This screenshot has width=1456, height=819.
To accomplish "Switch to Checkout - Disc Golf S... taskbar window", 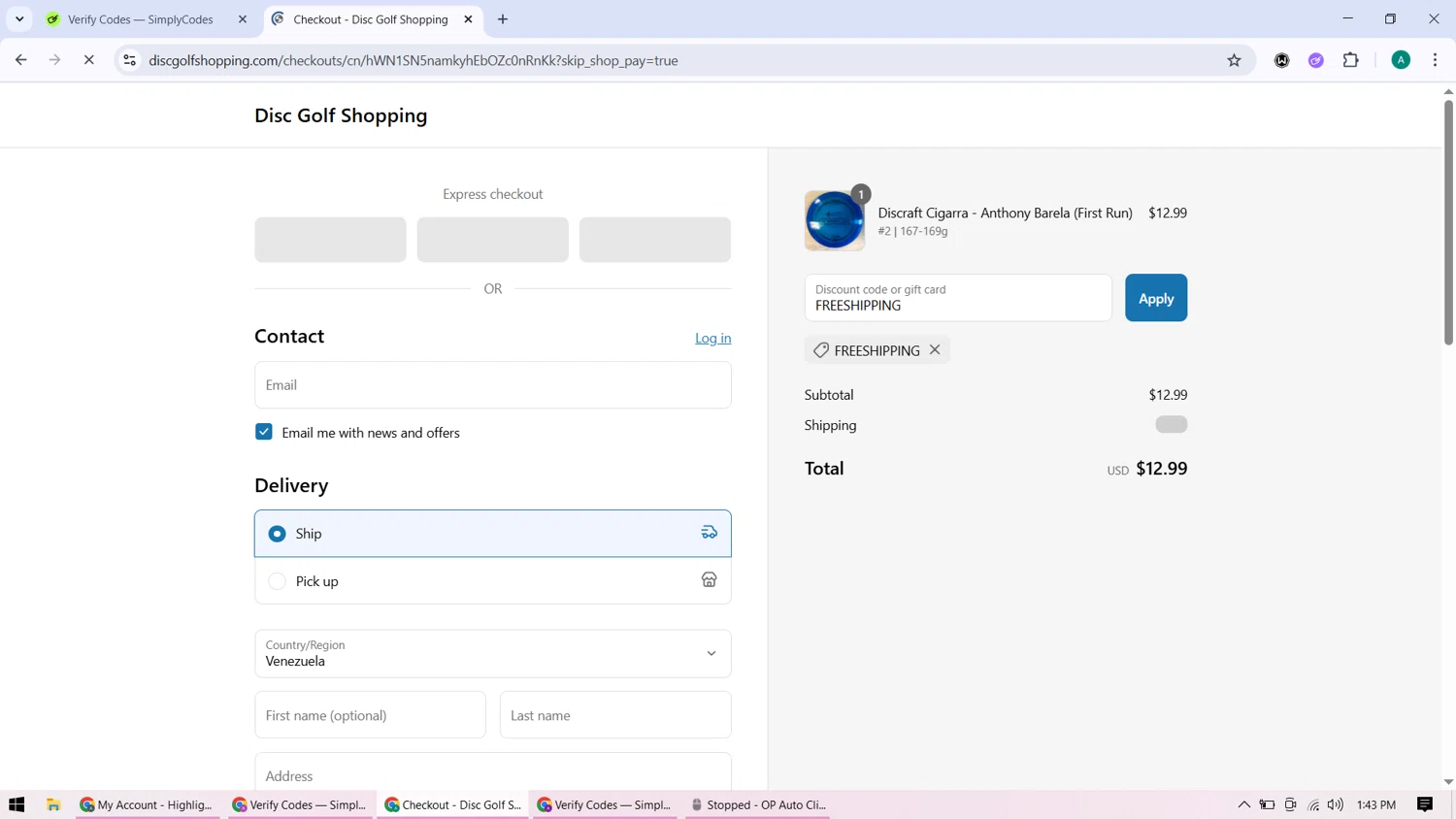I will pos(453,804).
